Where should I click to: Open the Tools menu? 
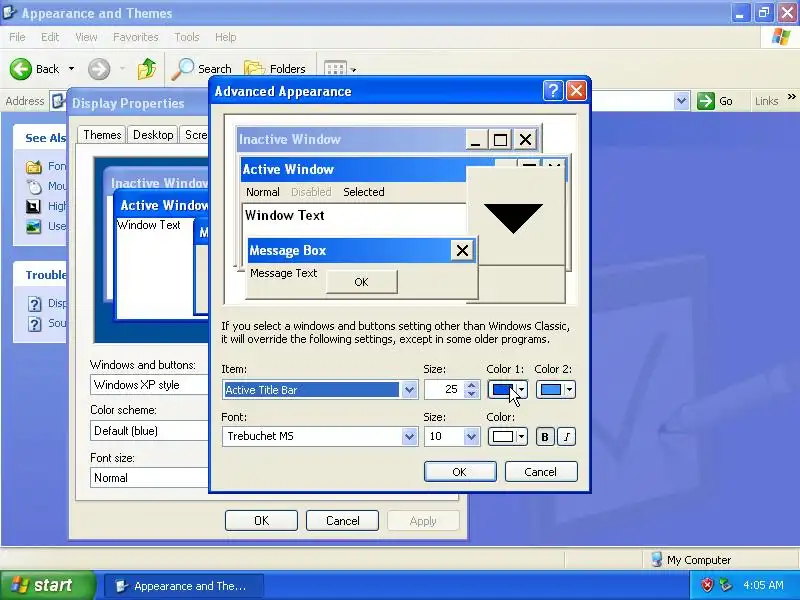point(187,37)
